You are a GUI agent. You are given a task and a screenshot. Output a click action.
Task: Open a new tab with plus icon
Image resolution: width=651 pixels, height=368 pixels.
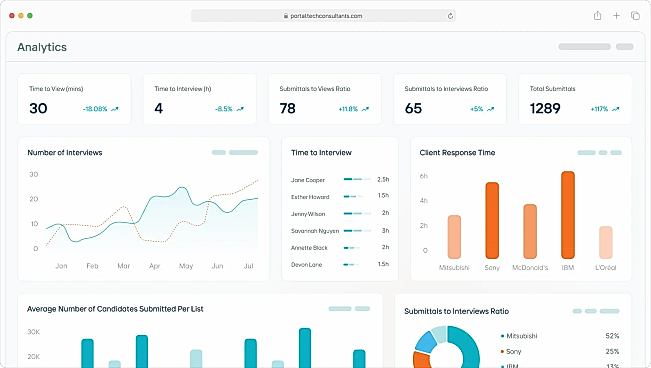click(617, 16)
